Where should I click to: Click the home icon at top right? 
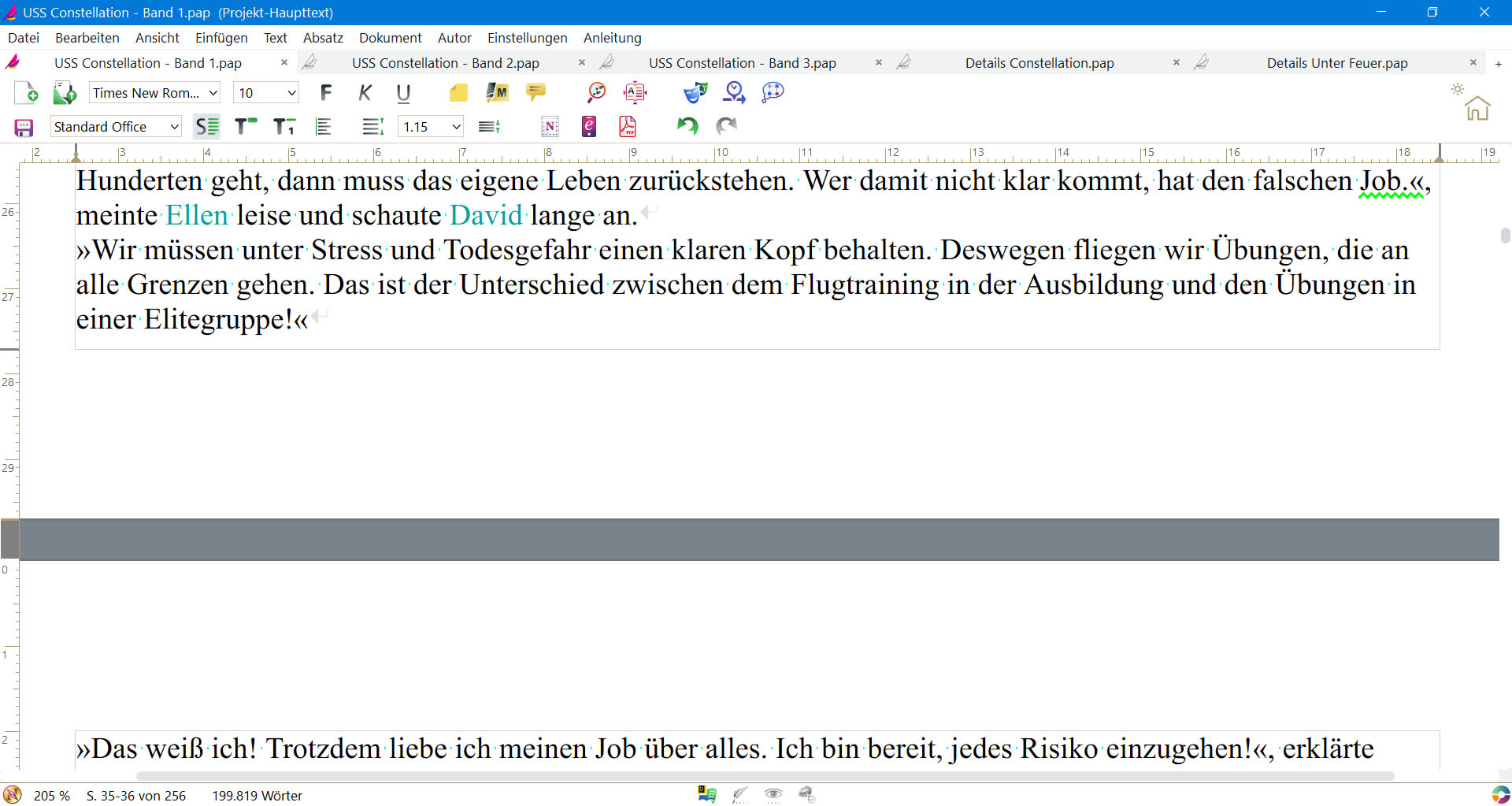pos(1477,109)
